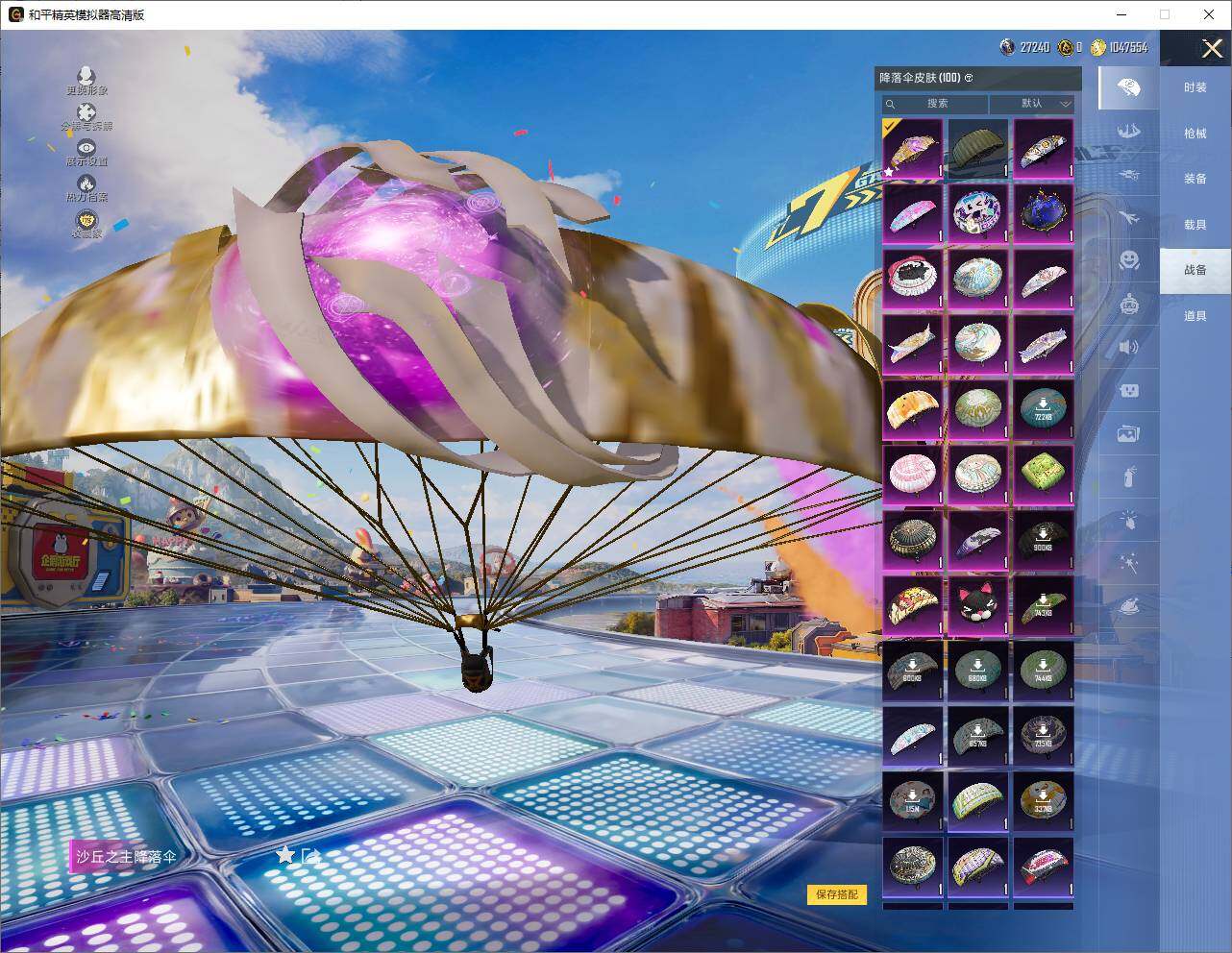This screenshot has width=1232, height=953.
Task: Toggle the favorite star beside parachute name
Action: 284,855
